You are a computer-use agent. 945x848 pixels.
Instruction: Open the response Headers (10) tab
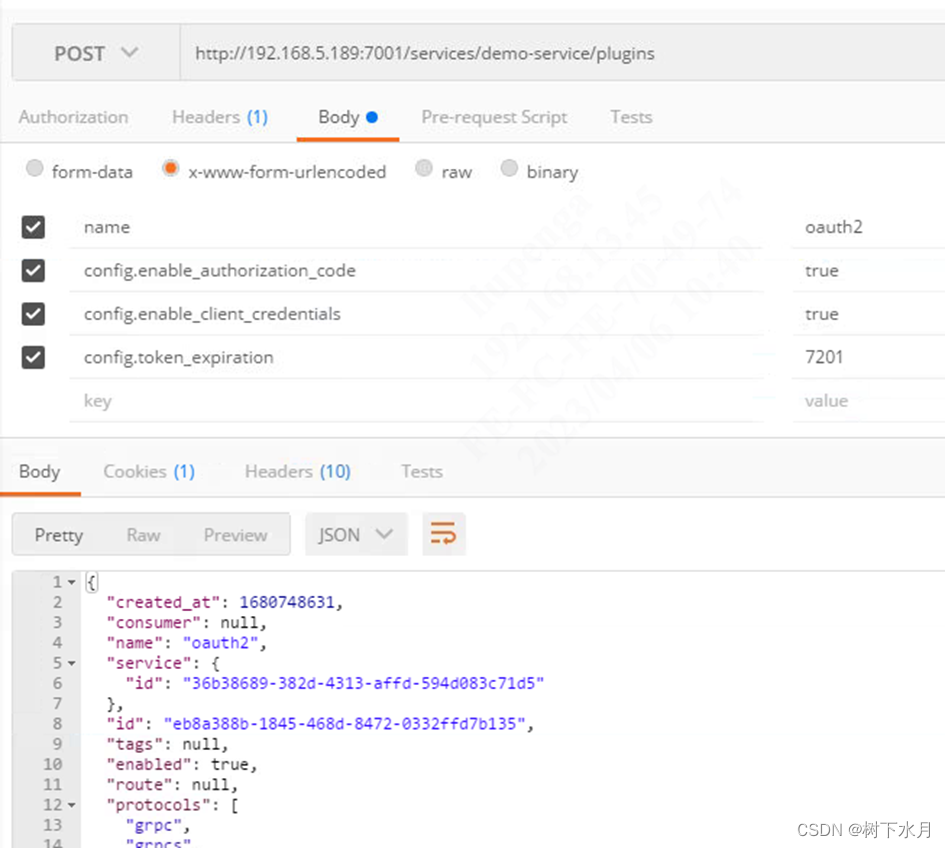298,471
